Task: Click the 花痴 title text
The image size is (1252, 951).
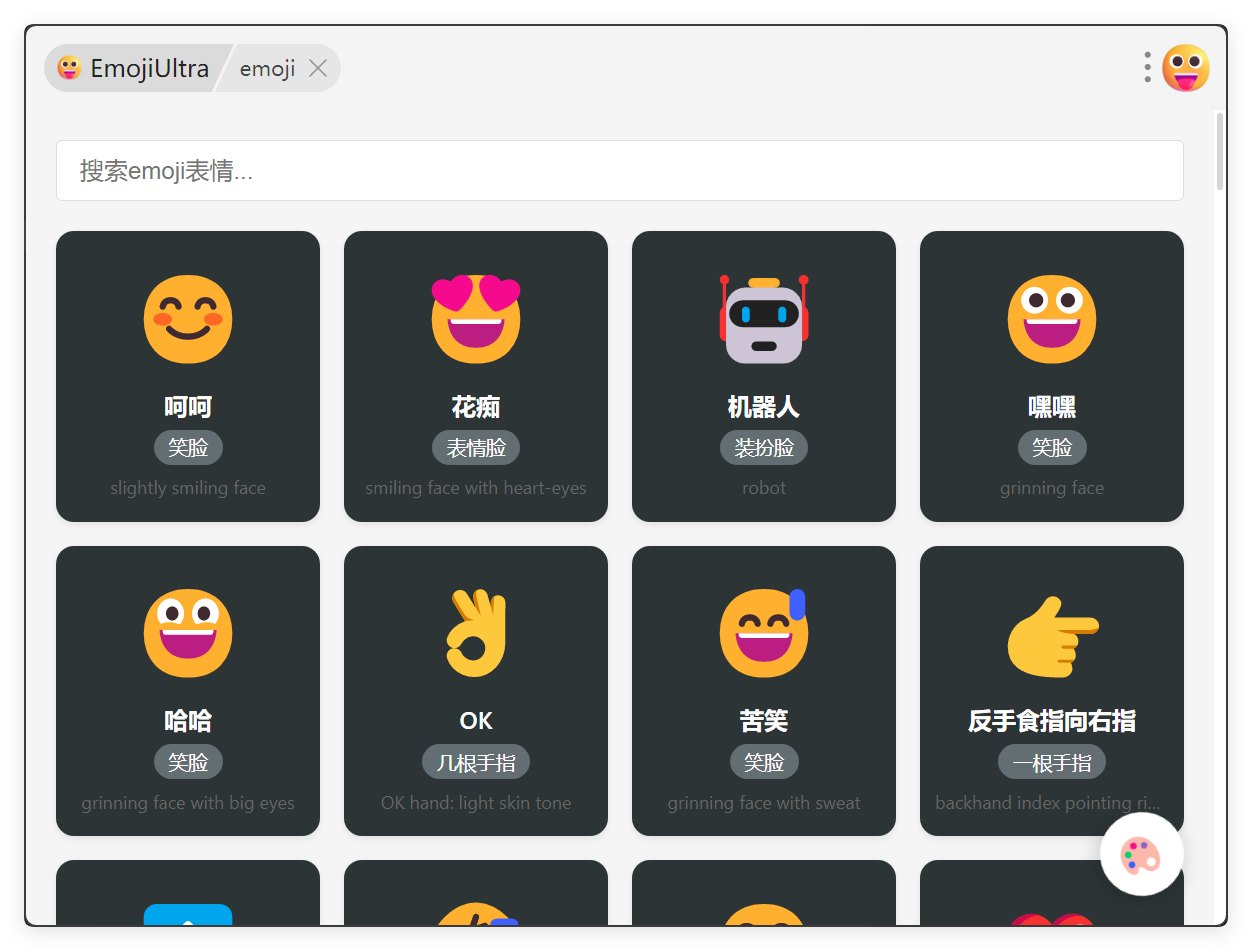Action: pyautogui.click(x=476, y=407)
